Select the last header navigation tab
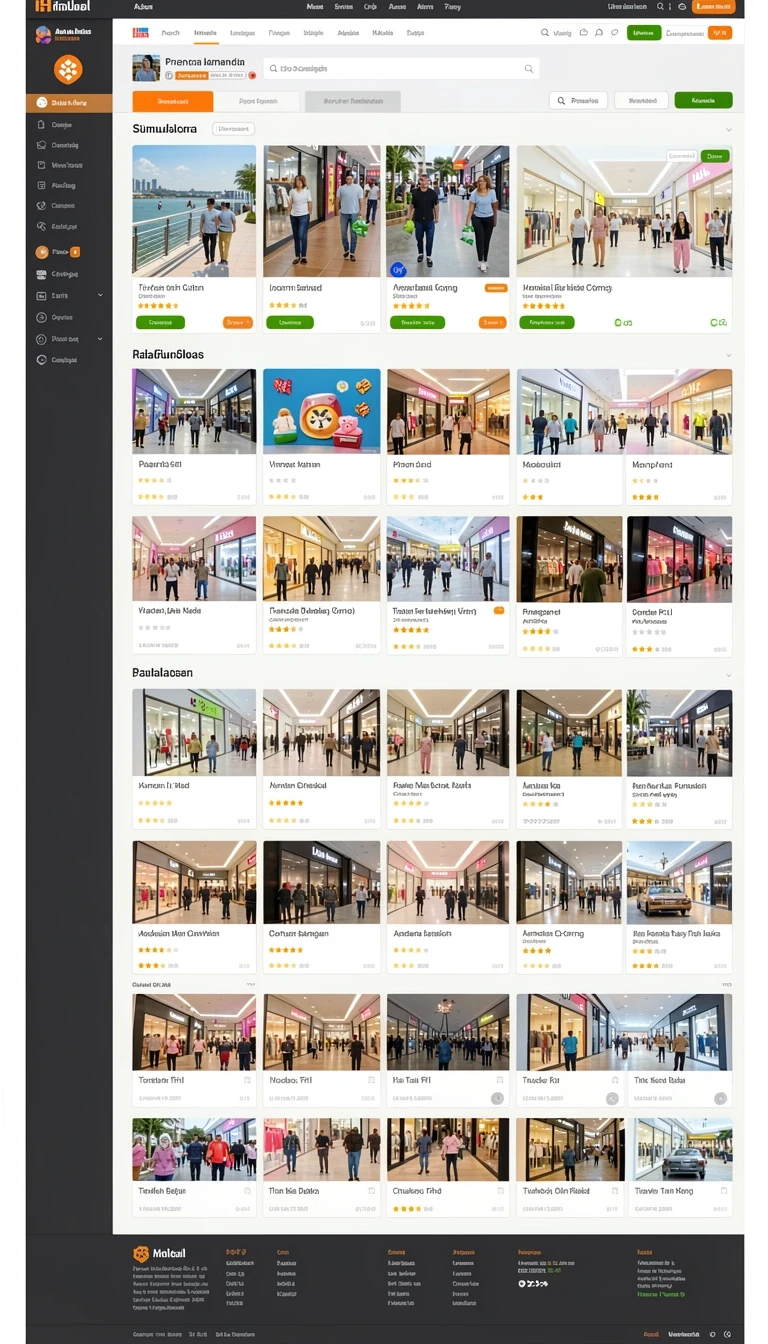 pos(415,33)
